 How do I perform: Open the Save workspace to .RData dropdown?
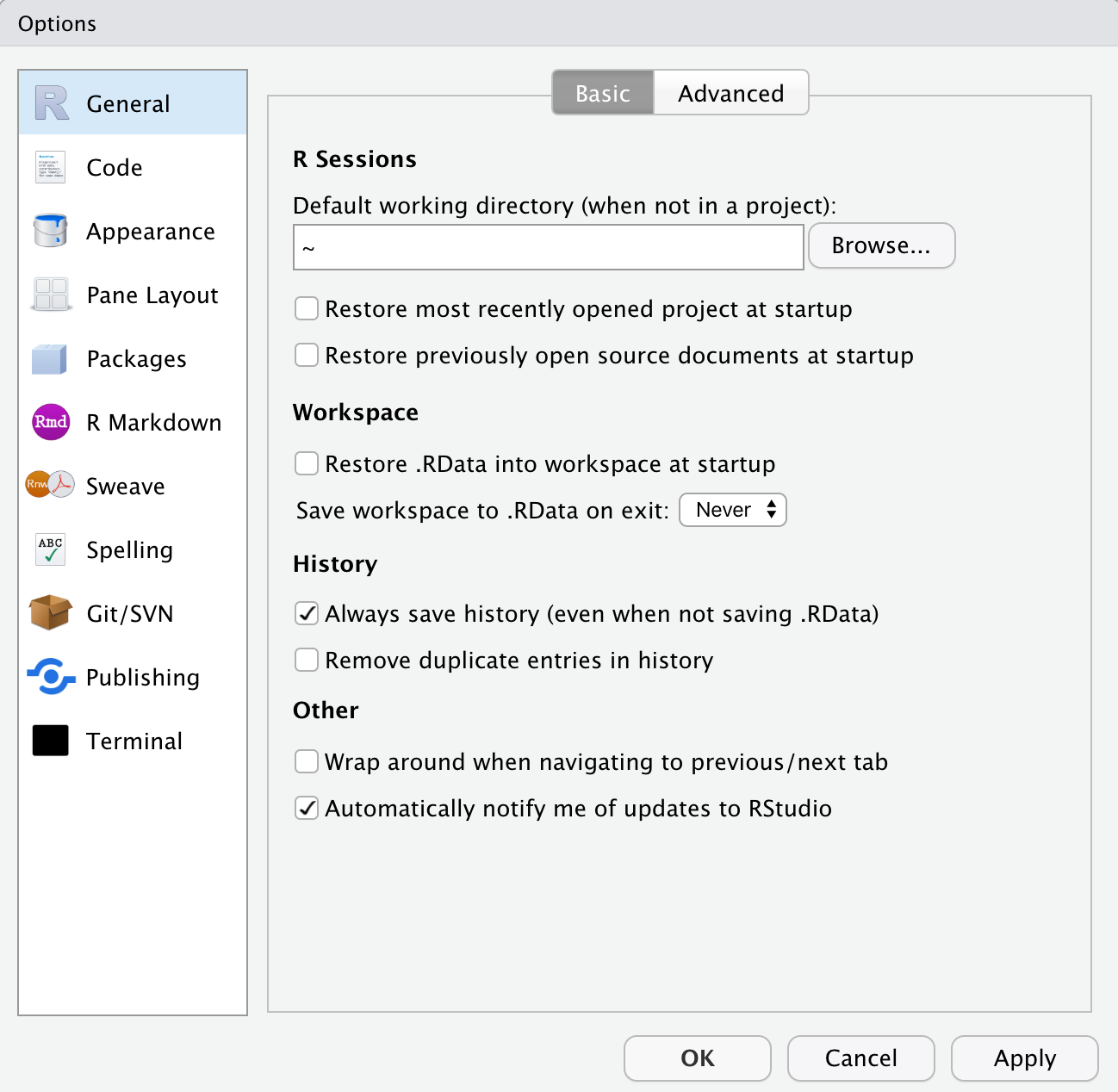click(x=732, y=510)
